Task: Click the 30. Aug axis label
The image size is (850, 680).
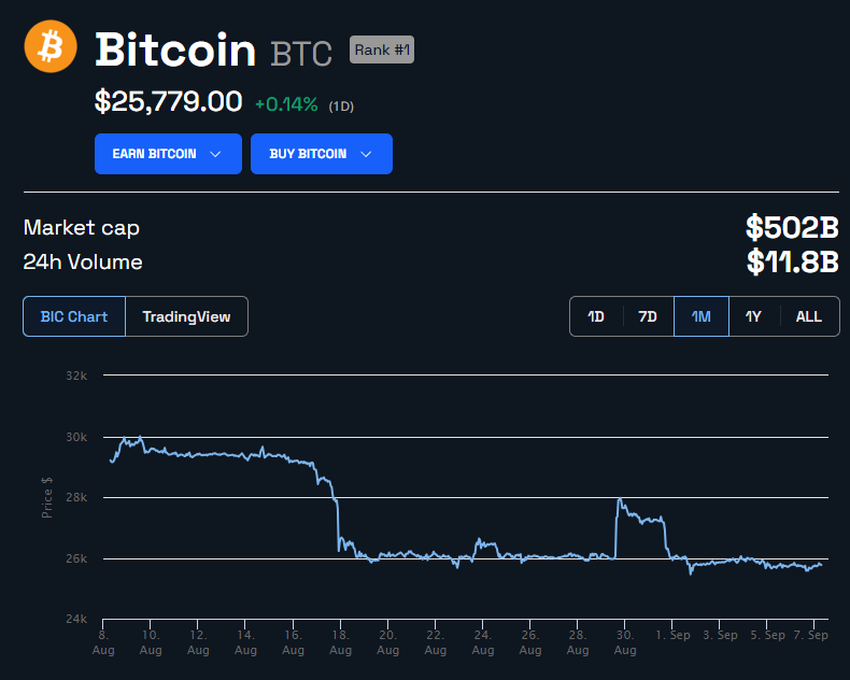Action: pos(624,641)
